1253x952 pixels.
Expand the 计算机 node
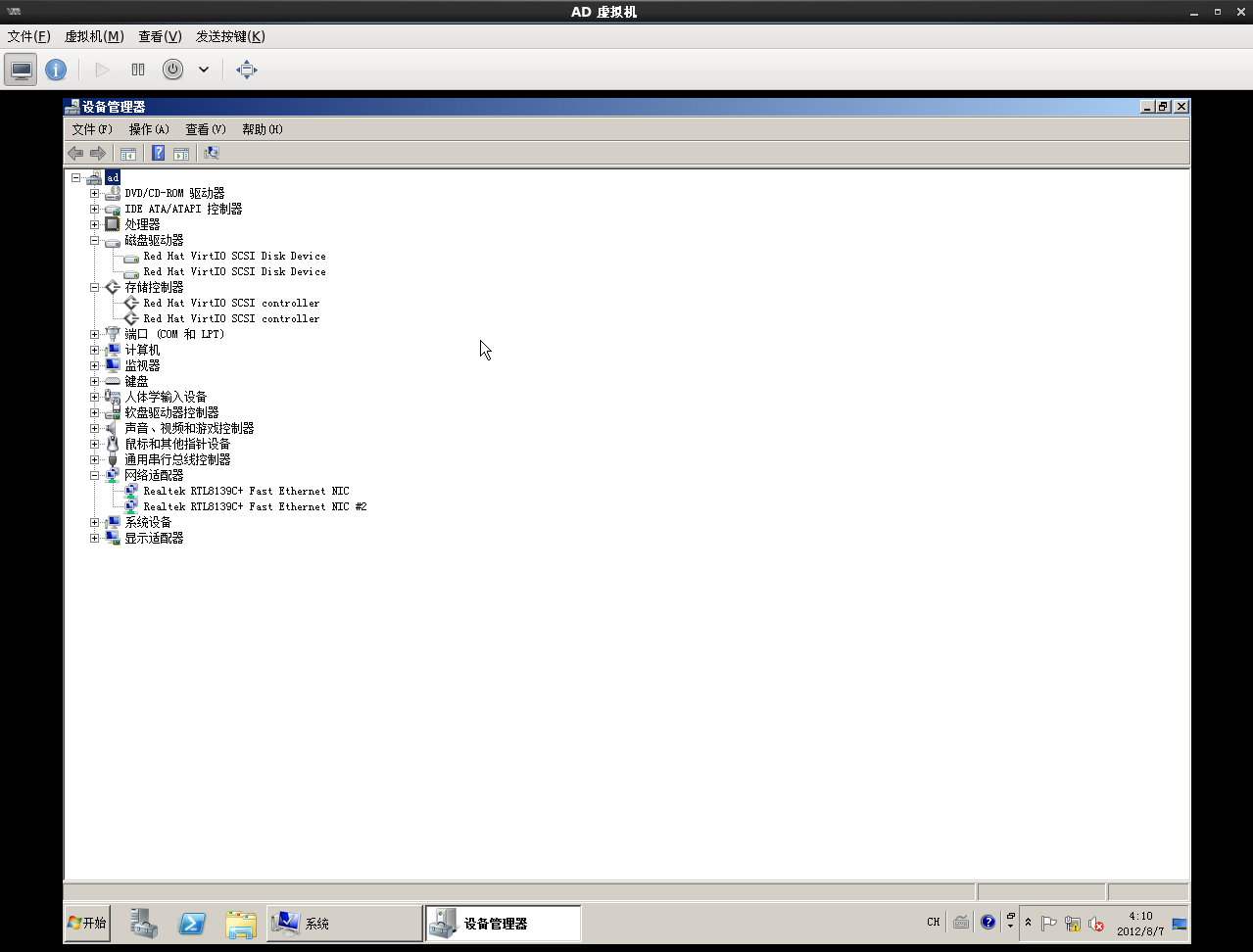(94, 350)
